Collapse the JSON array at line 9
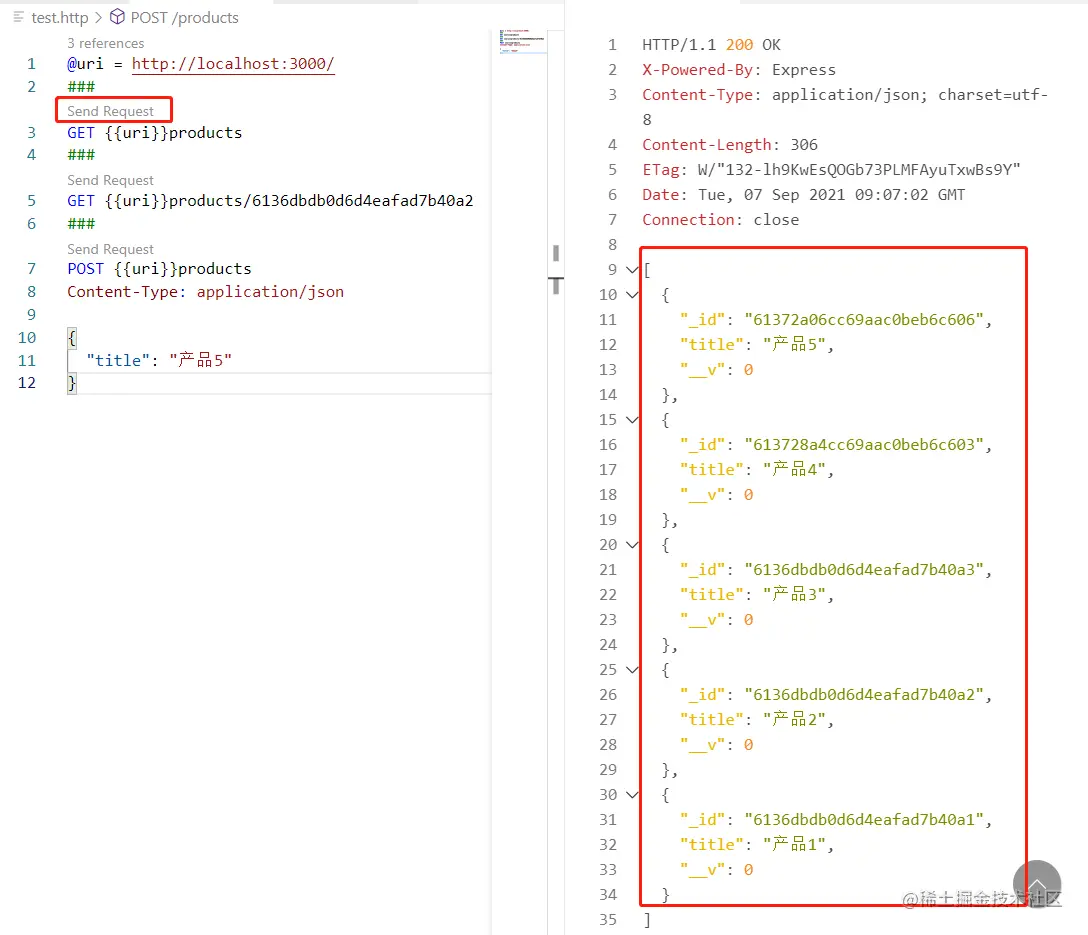Image resolution: width=1088 pixels, height=935 pixels. (x=632, y=270)
